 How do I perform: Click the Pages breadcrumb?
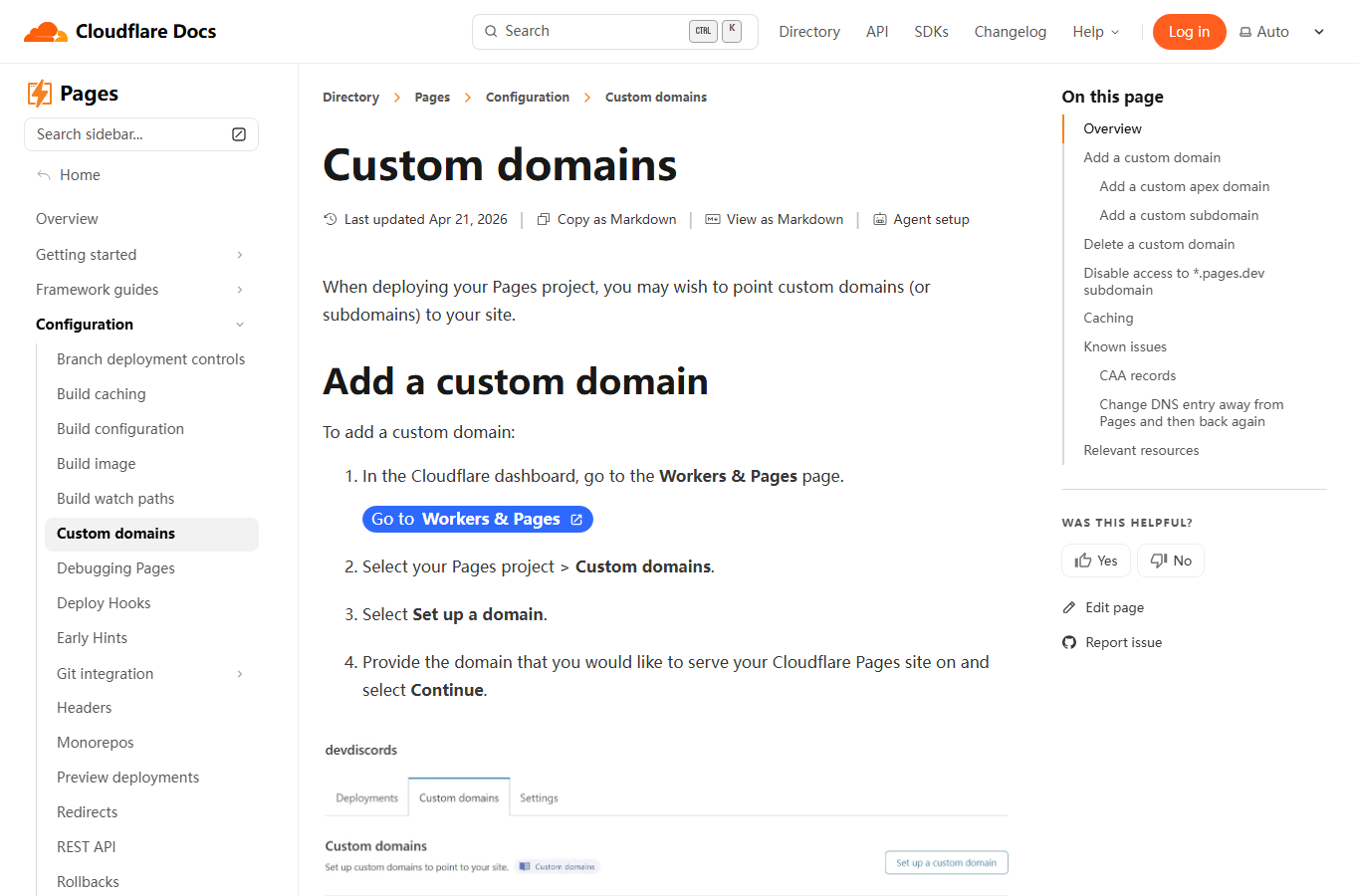pos(432,98)
